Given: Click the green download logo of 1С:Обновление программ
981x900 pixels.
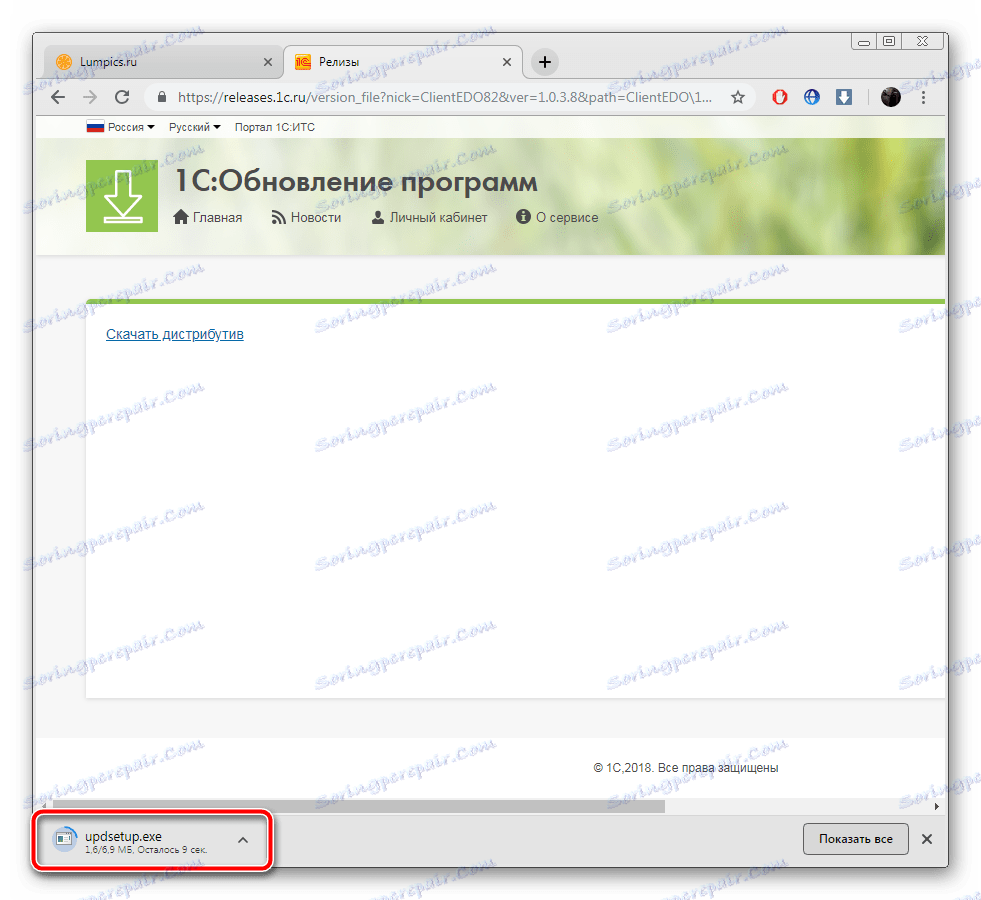Looking at the screenshot, I should (122, 196).
